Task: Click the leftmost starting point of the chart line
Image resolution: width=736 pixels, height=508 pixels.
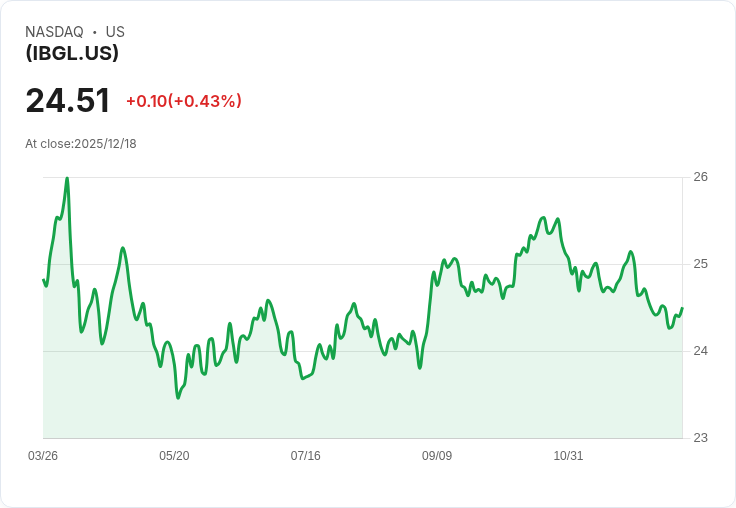Action: click(43, 279)
